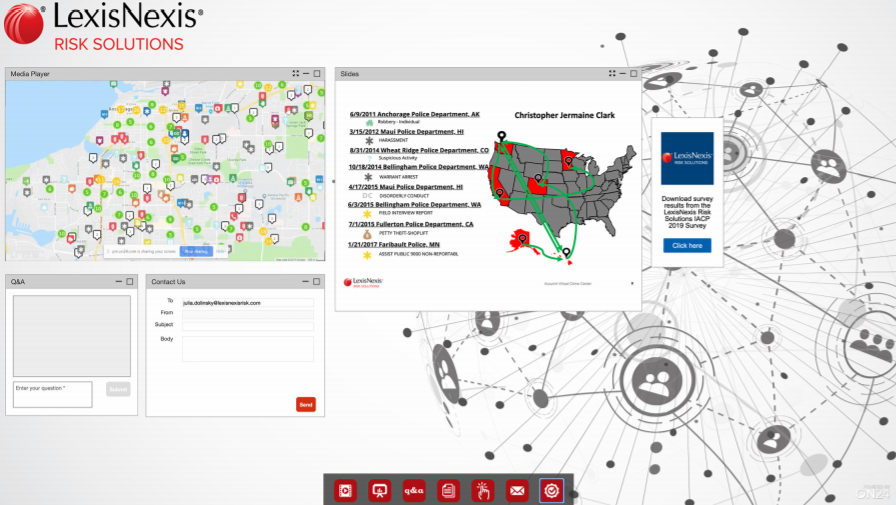Viewport: 896px width, 505px height.
Task: Click the From field in Contact Us
Action: 247,314
